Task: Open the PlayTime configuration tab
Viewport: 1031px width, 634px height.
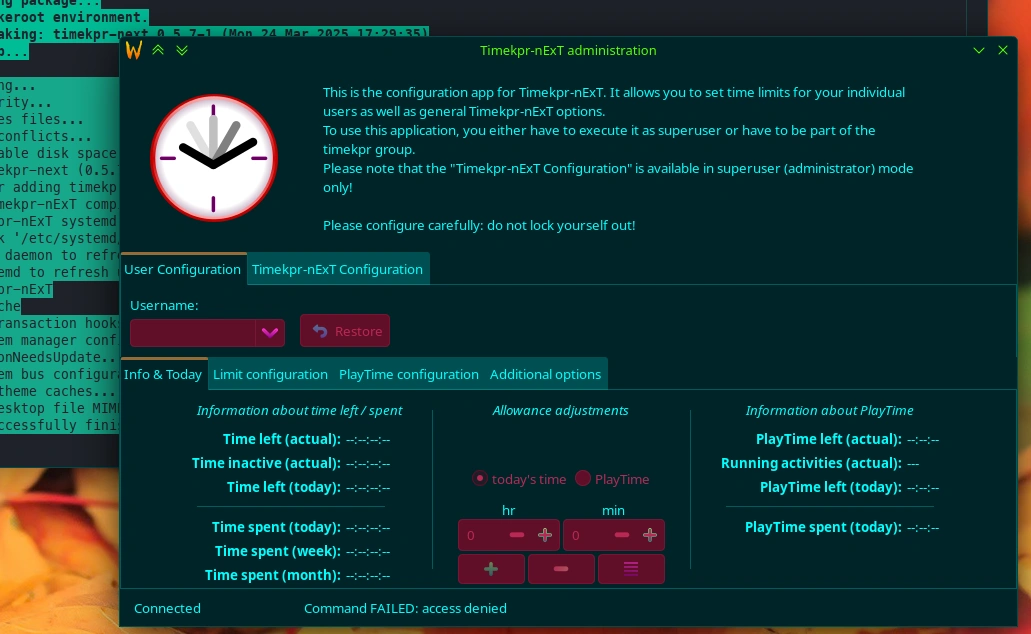Action: (x=409, y=374)
